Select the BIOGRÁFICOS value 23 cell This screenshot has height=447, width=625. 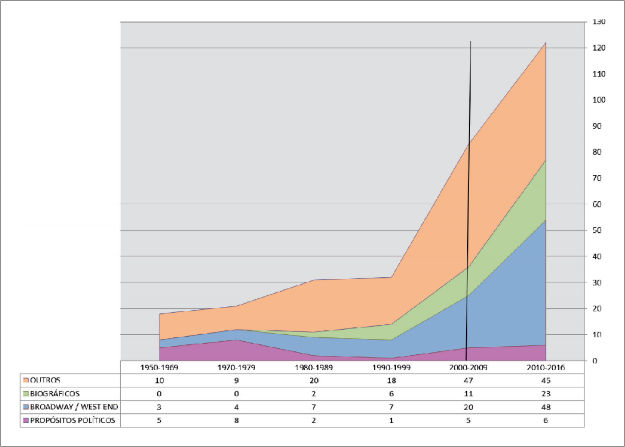[547, 394]
